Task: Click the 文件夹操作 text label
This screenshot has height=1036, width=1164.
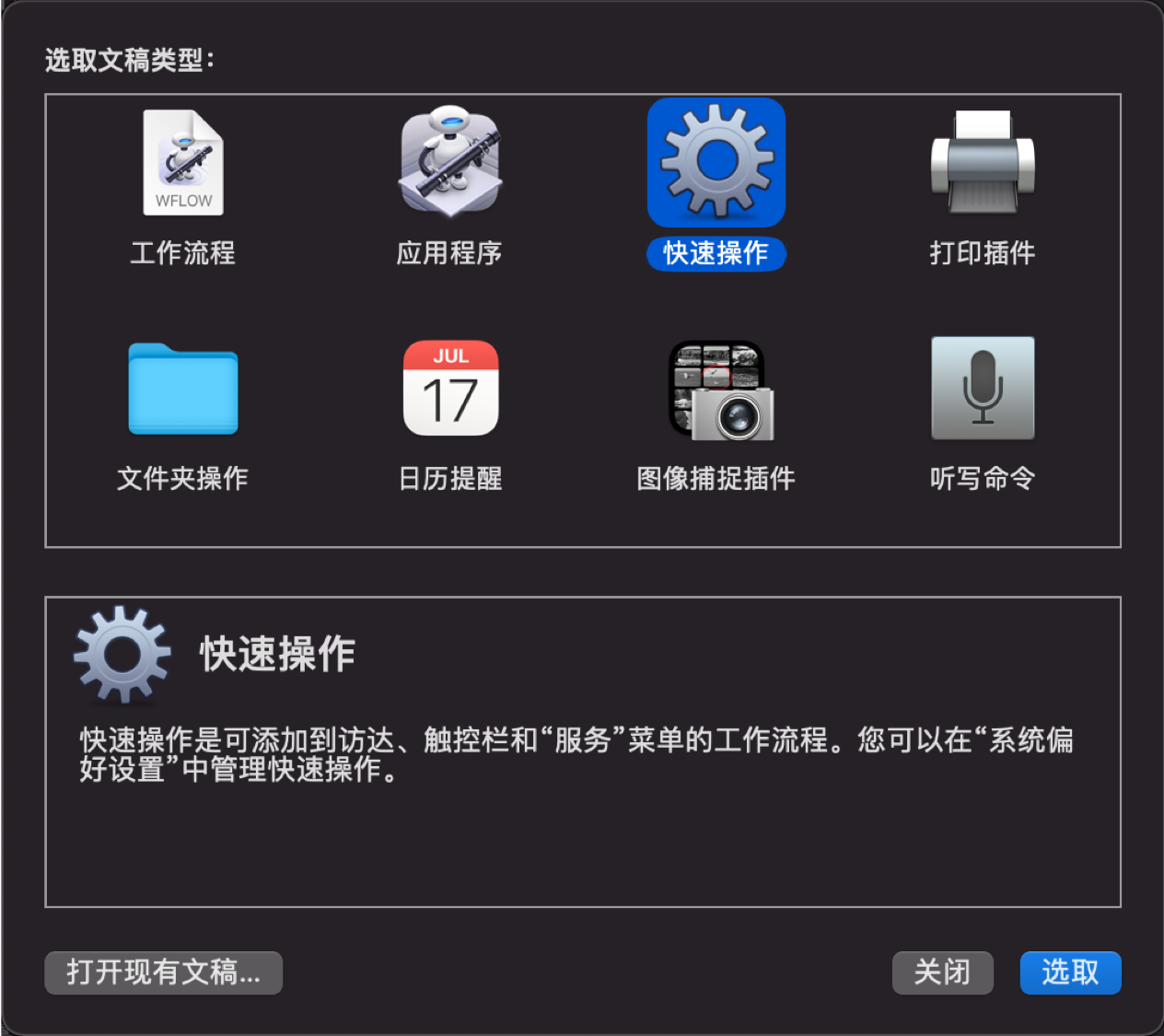Action: (x=182, y=478)
